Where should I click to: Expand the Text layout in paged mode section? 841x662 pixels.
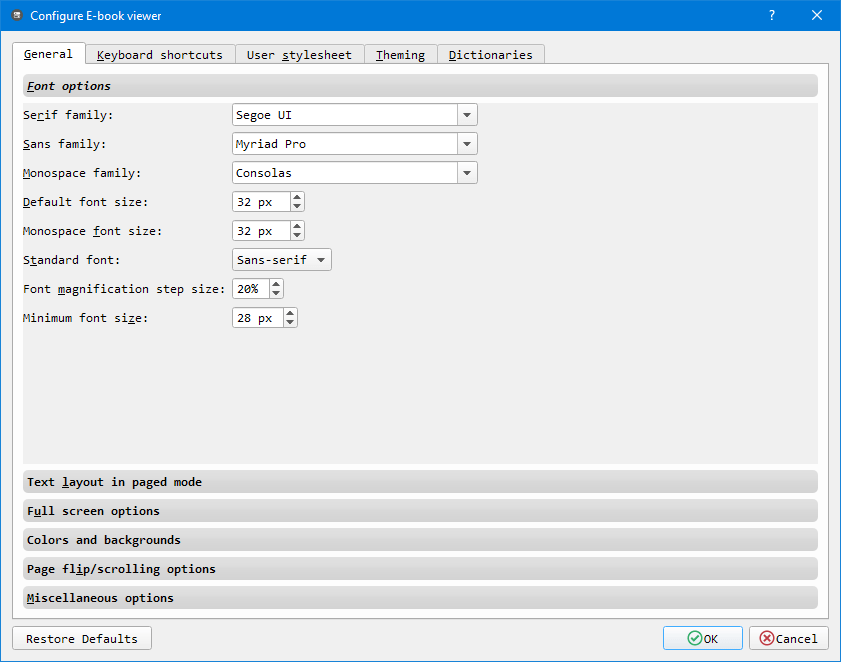420,482
